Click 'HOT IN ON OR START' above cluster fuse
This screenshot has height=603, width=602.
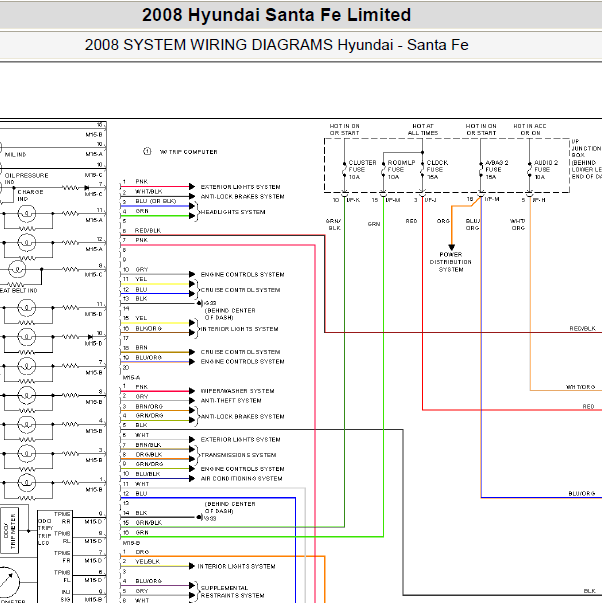(344, 130)
